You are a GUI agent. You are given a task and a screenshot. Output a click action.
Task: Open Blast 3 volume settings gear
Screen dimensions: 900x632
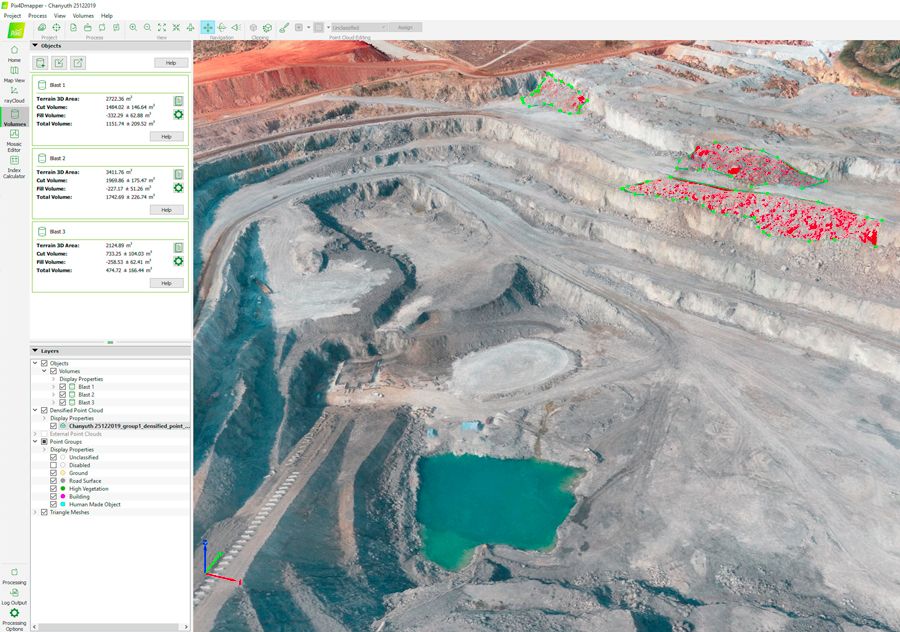tap(179, 261)
